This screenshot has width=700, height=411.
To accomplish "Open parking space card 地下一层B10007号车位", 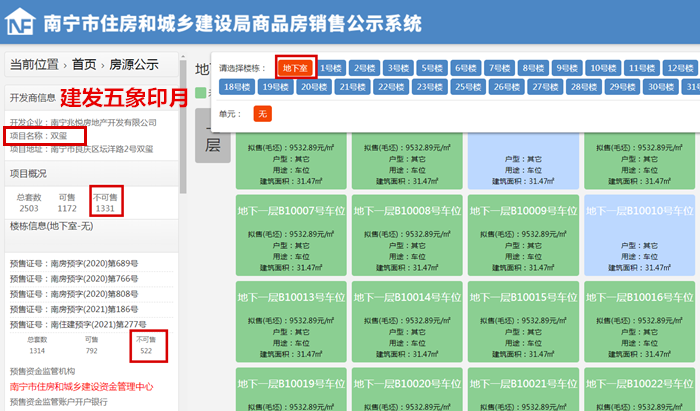I will [291, 235].
